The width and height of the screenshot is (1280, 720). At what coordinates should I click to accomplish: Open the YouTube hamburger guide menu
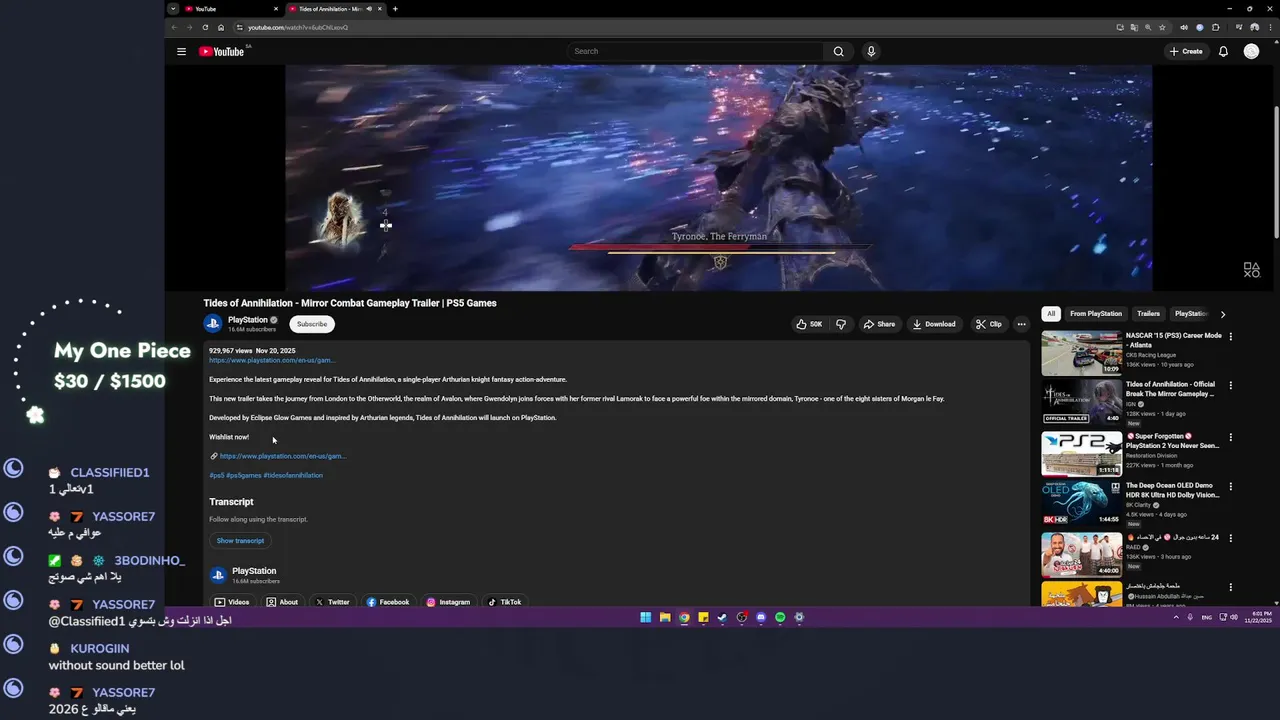[181, 51]
